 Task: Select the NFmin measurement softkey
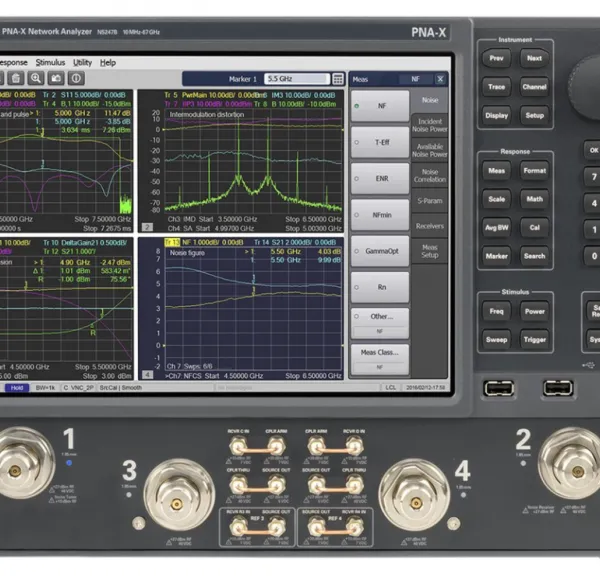380,215
